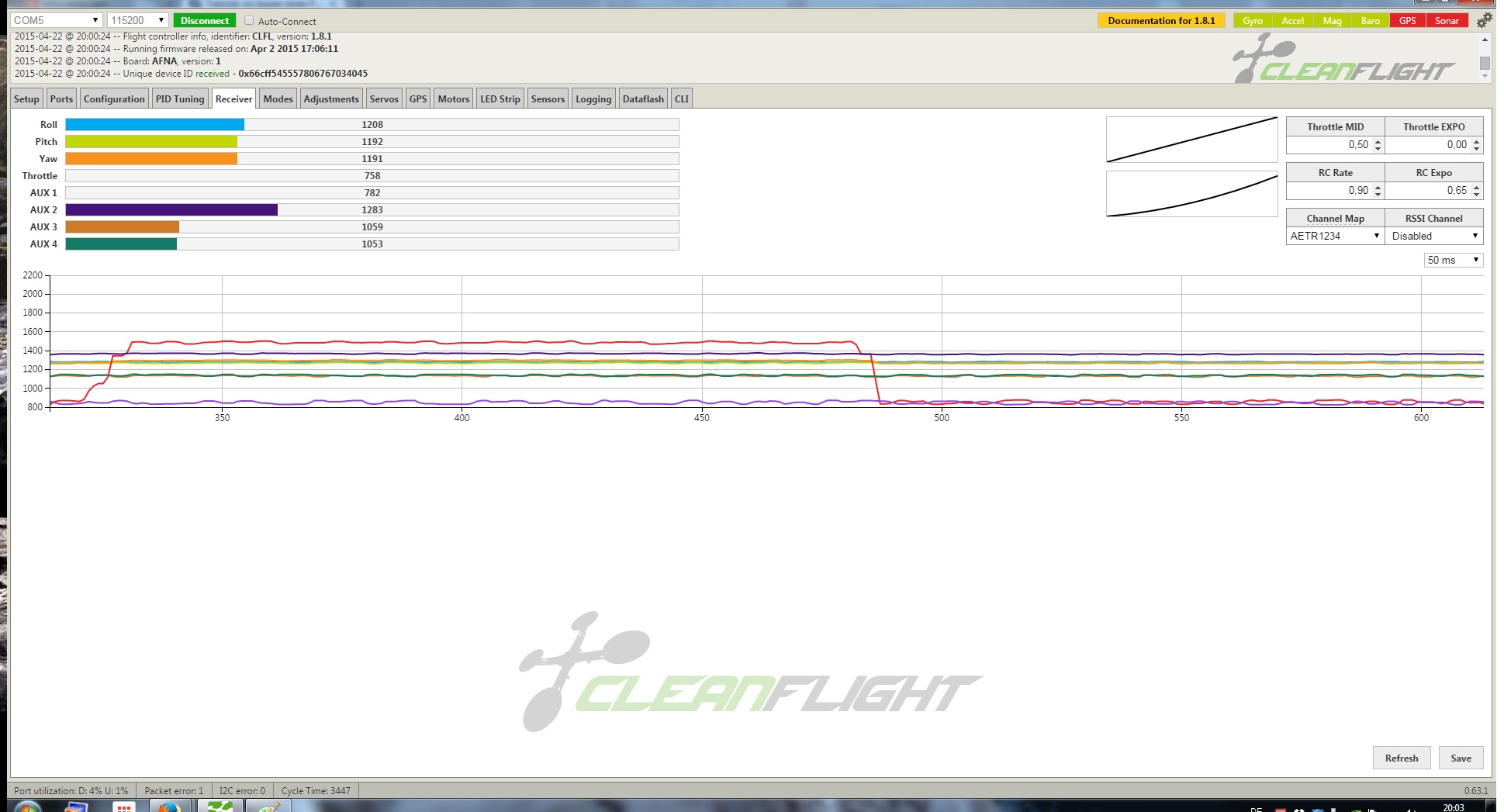Open the Logging tab

click(x=593, y=98)
